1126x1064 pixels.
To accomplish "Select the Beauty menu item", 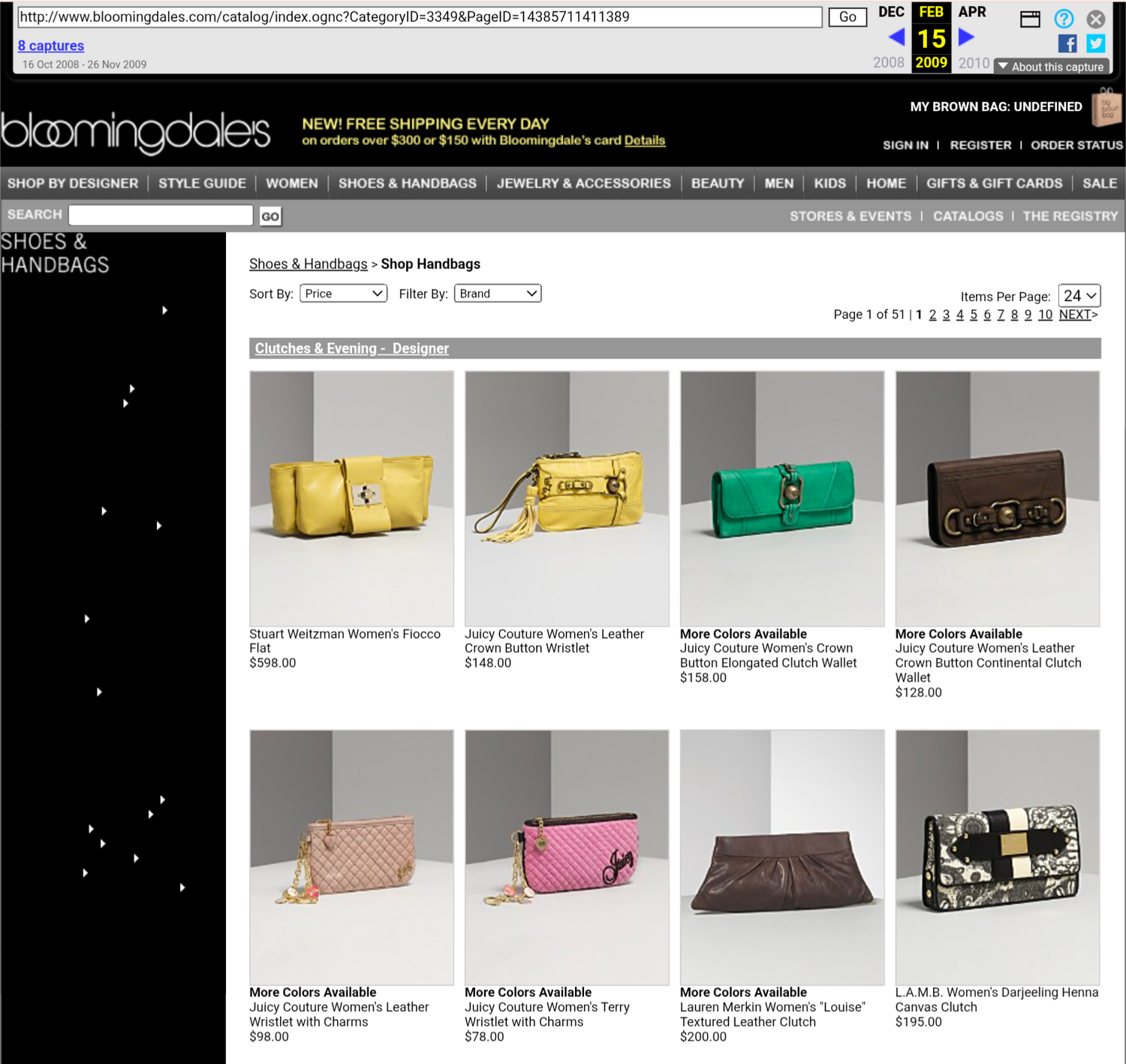I will coord(717,183).
